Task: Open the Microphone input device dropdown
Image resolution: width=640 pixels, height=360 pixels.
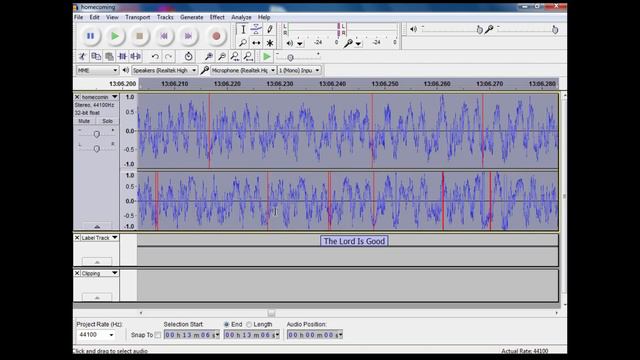Action: 243,70
